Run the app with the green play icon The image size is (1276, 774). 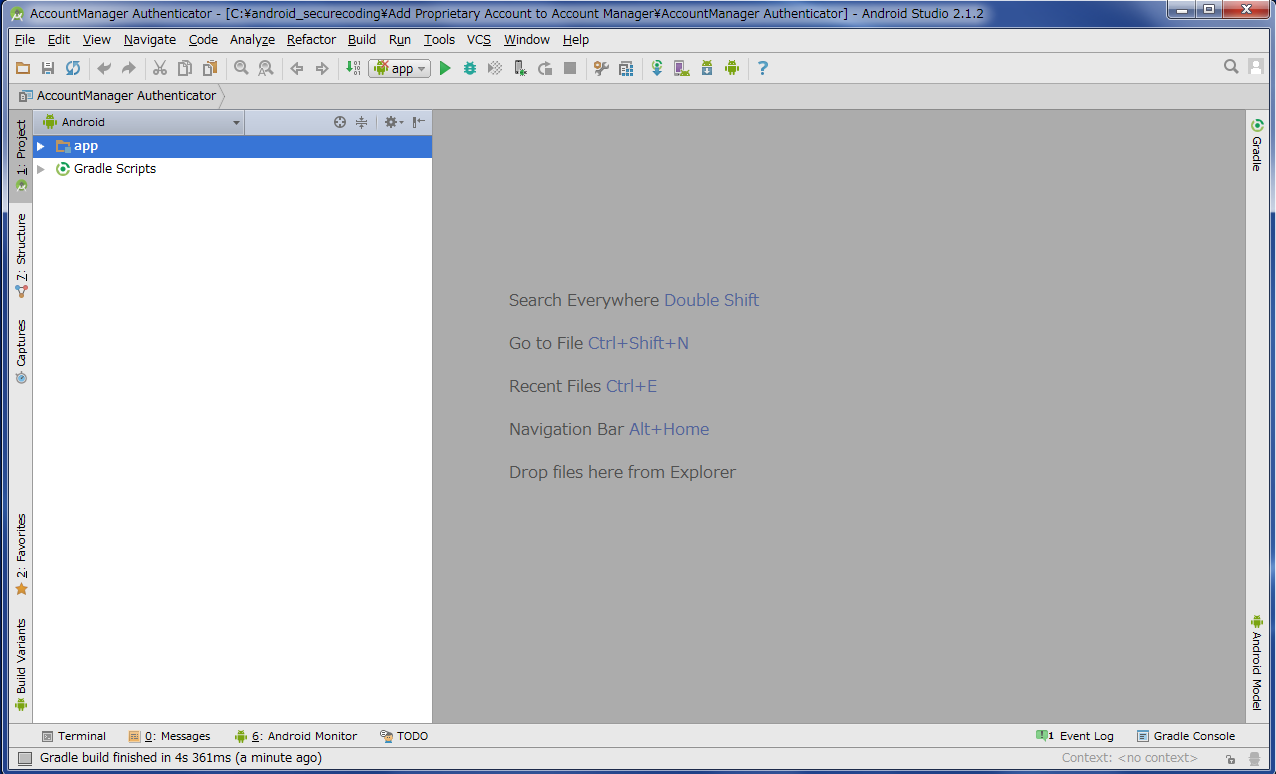pyautogui.click(x=445, y=68)
